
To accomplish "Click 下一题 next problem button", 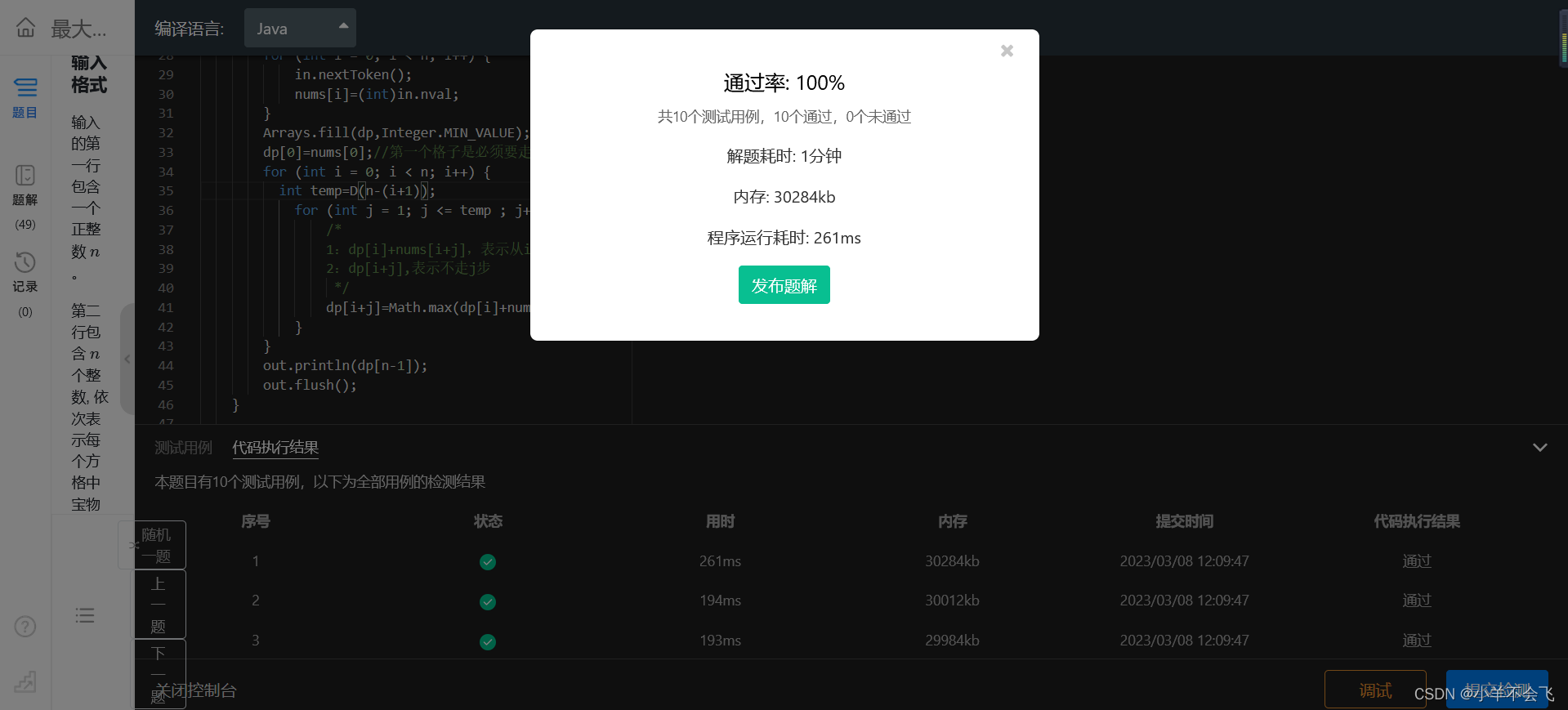I will point(159,674).
